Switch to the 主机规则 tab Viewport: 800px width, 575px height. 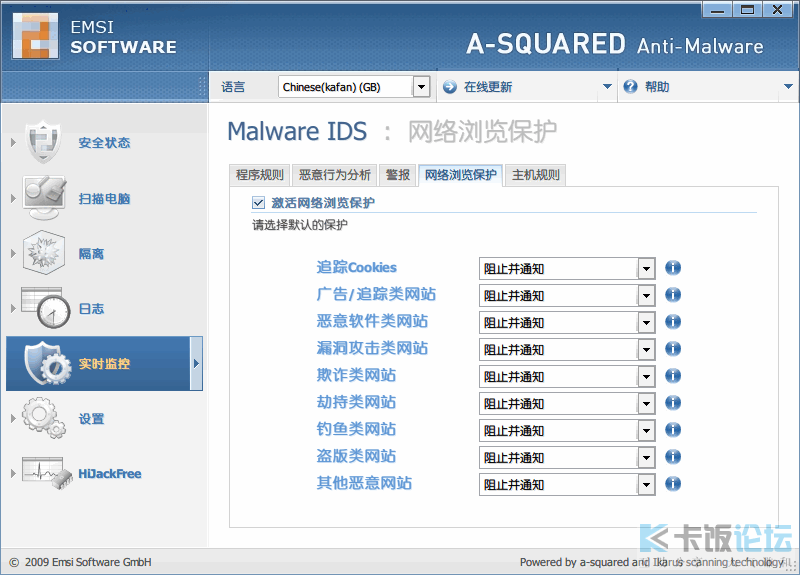pyautogui.click(x=536, y=175)
